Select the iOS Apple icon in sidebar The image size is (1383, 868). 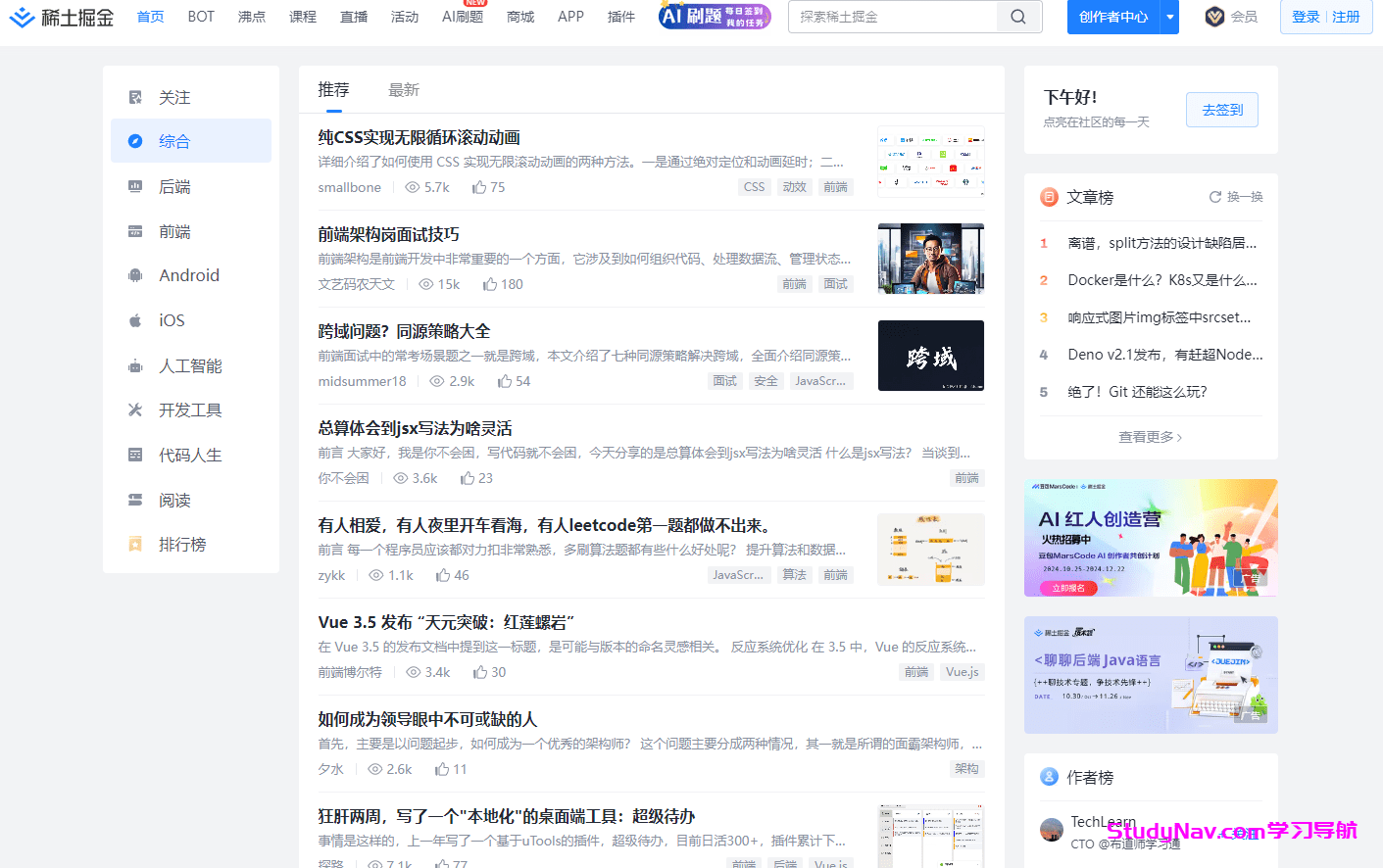pyautogui.click(x=135, y=320)
